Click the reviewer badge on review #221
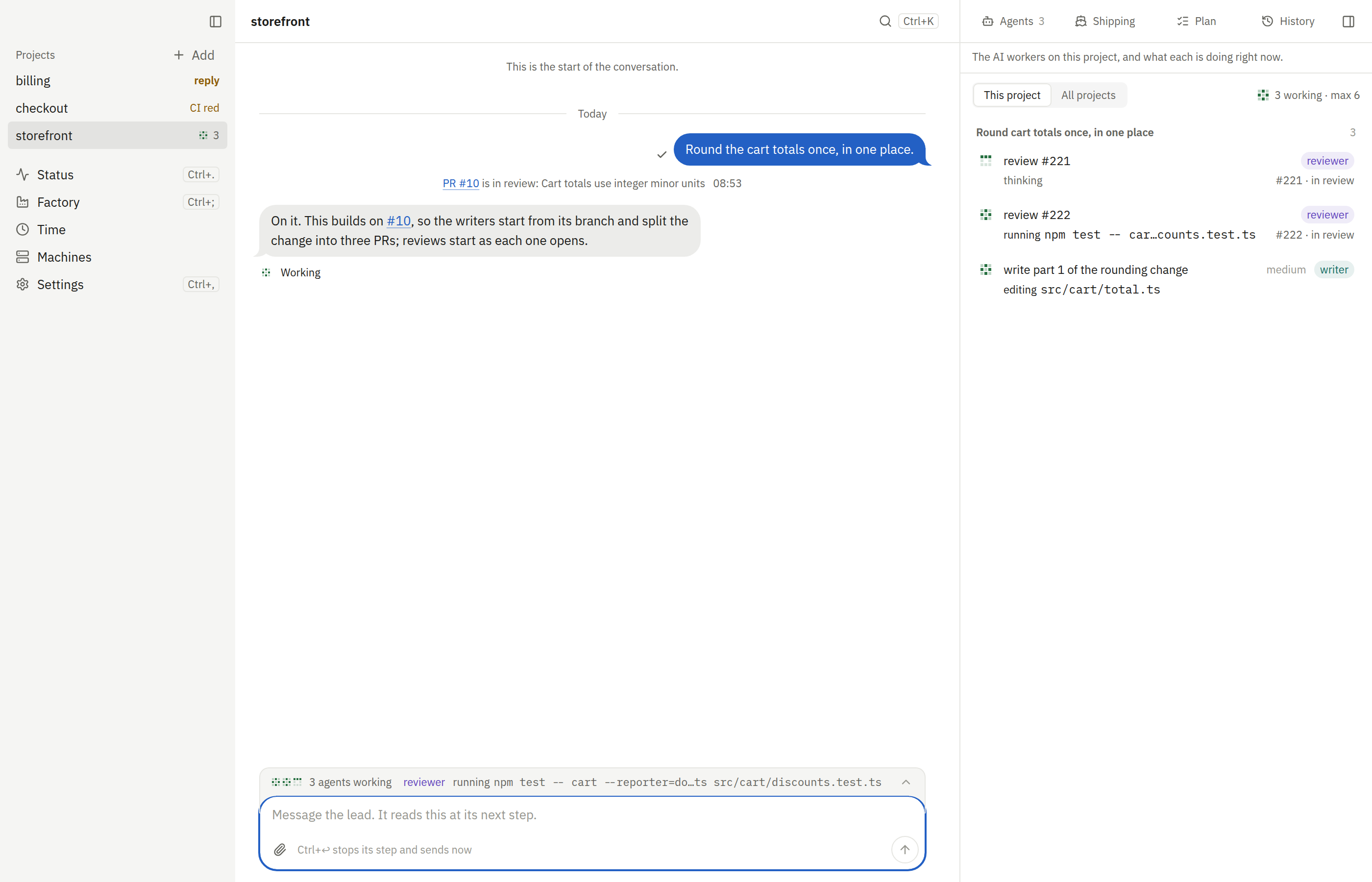Image resolution: width=1372 pixels, height=882 pixels. (1327, 161)
